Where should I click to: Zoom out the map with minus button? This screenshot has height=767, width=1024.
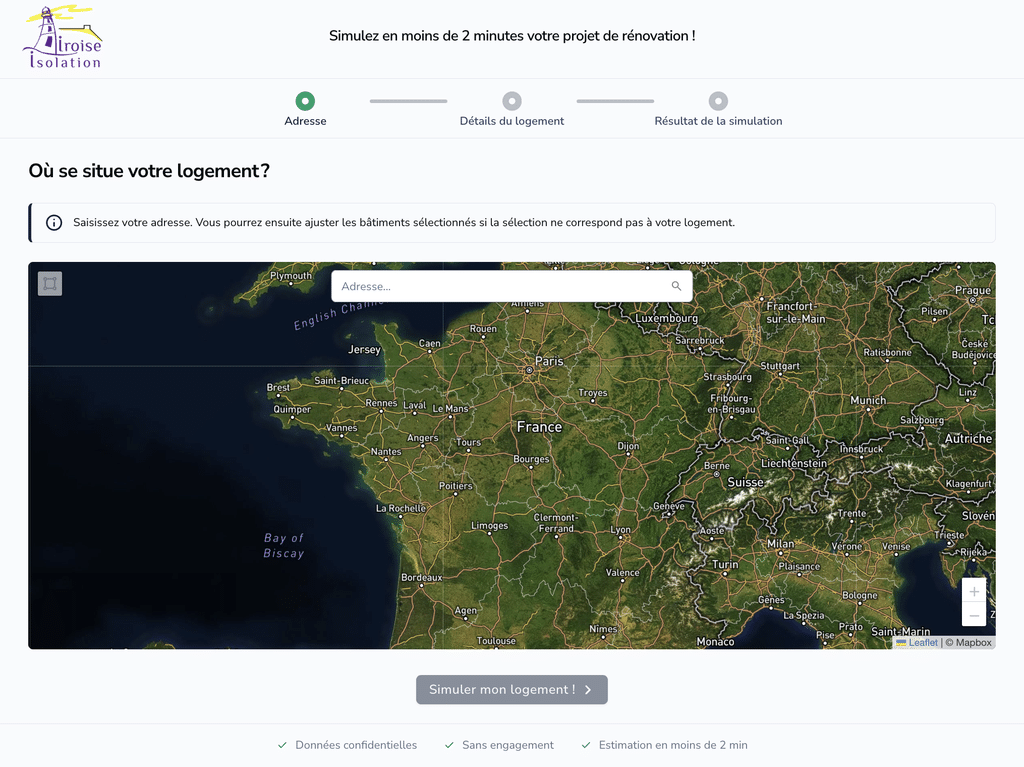pyautogui.click(x=974, y=615)
